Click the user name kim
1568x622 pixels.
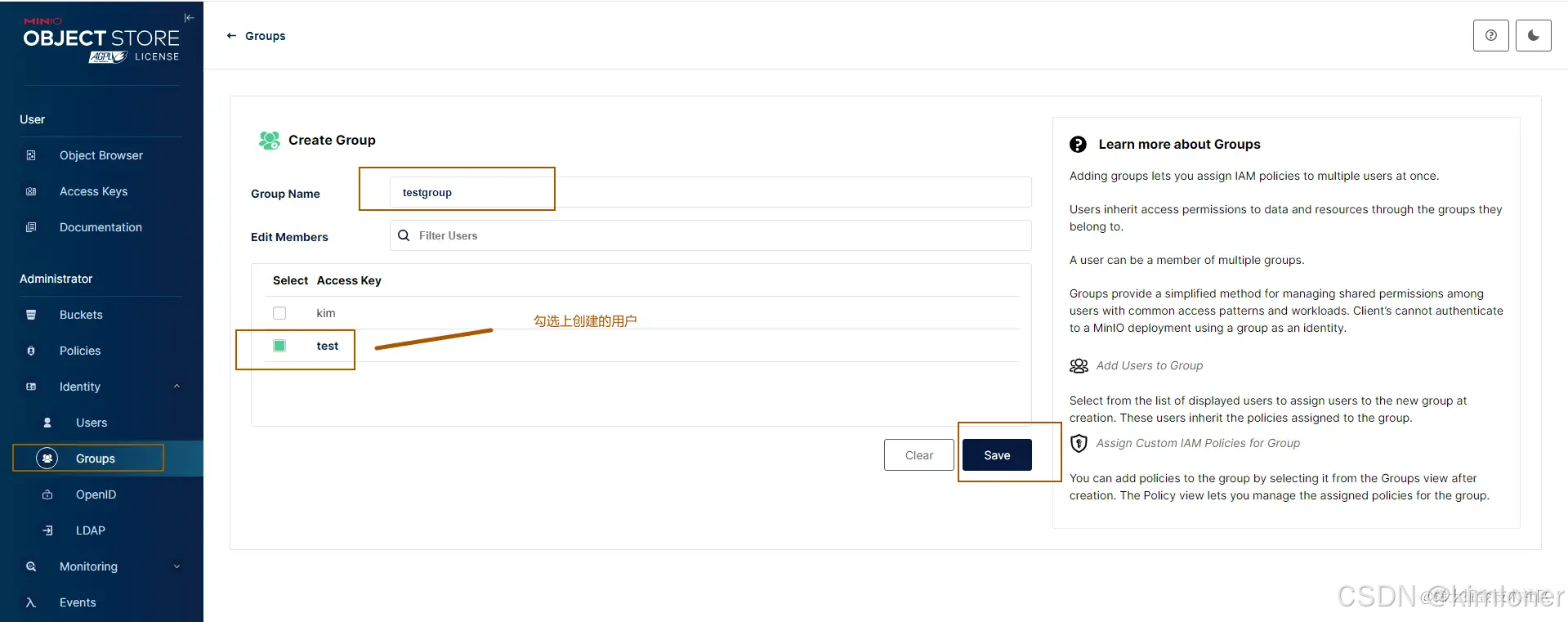coord(326,313)
